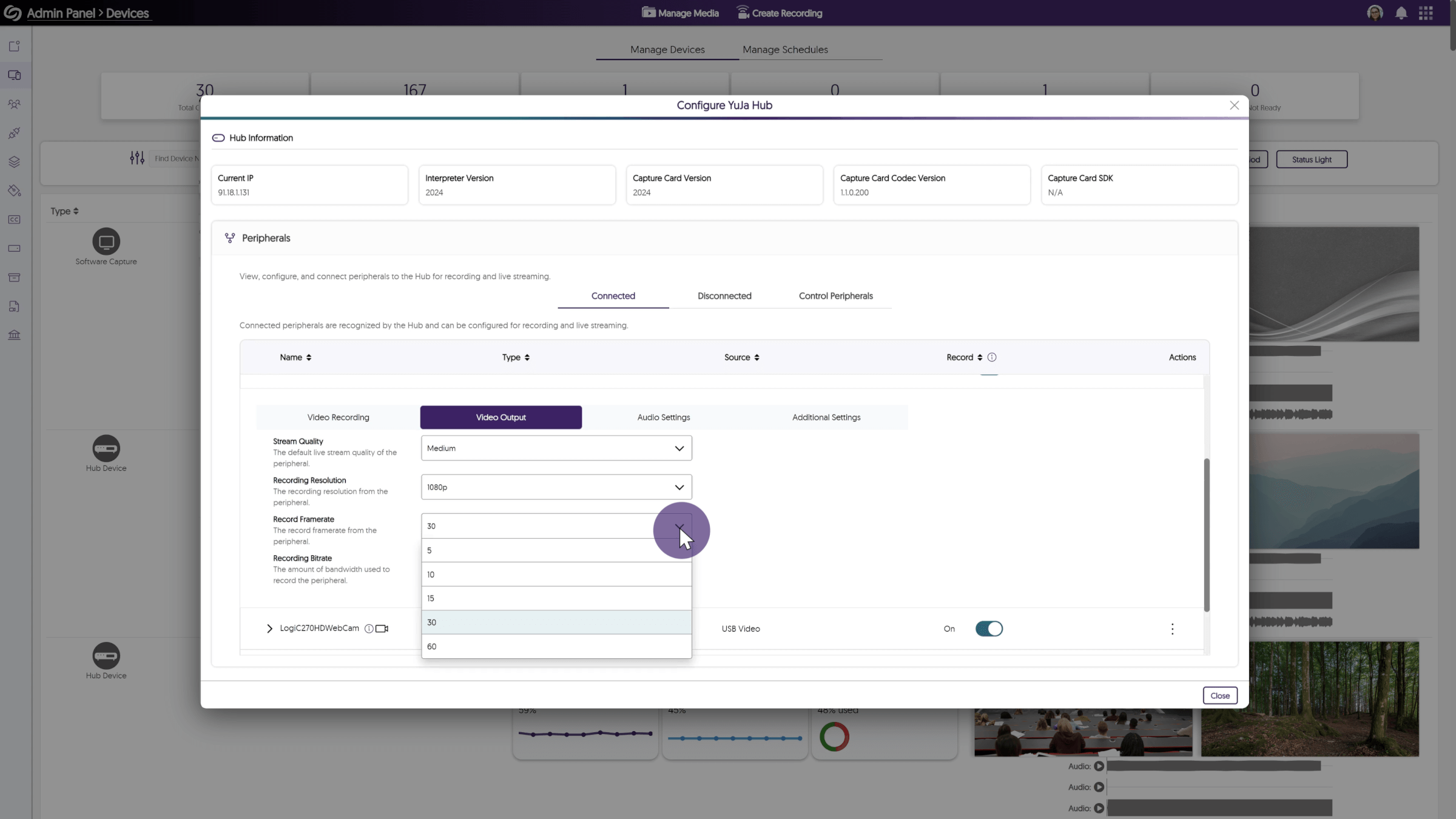The image size is (1456, 819).
Task: Open the integrations plug icon in sidebar
Action: (x=15, y=133)
